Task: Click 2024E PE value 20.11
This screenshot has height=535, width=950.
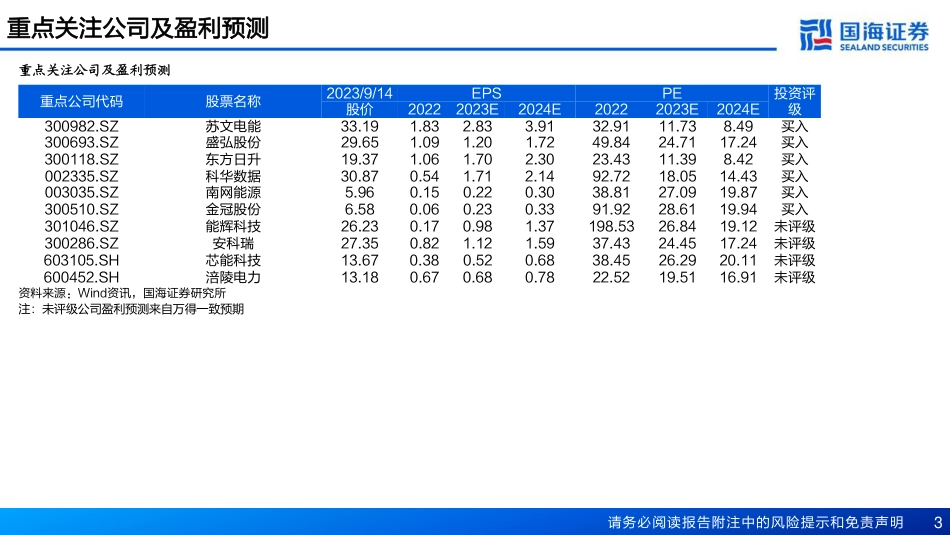Action: (738, 261)
